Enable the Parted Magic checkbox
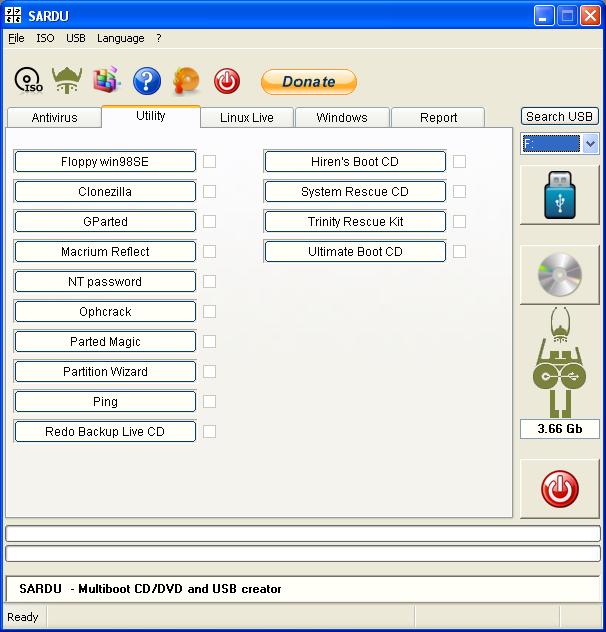The width and height of the screenshot is (606, 632). pyautogui.click(x=209, y=341)
